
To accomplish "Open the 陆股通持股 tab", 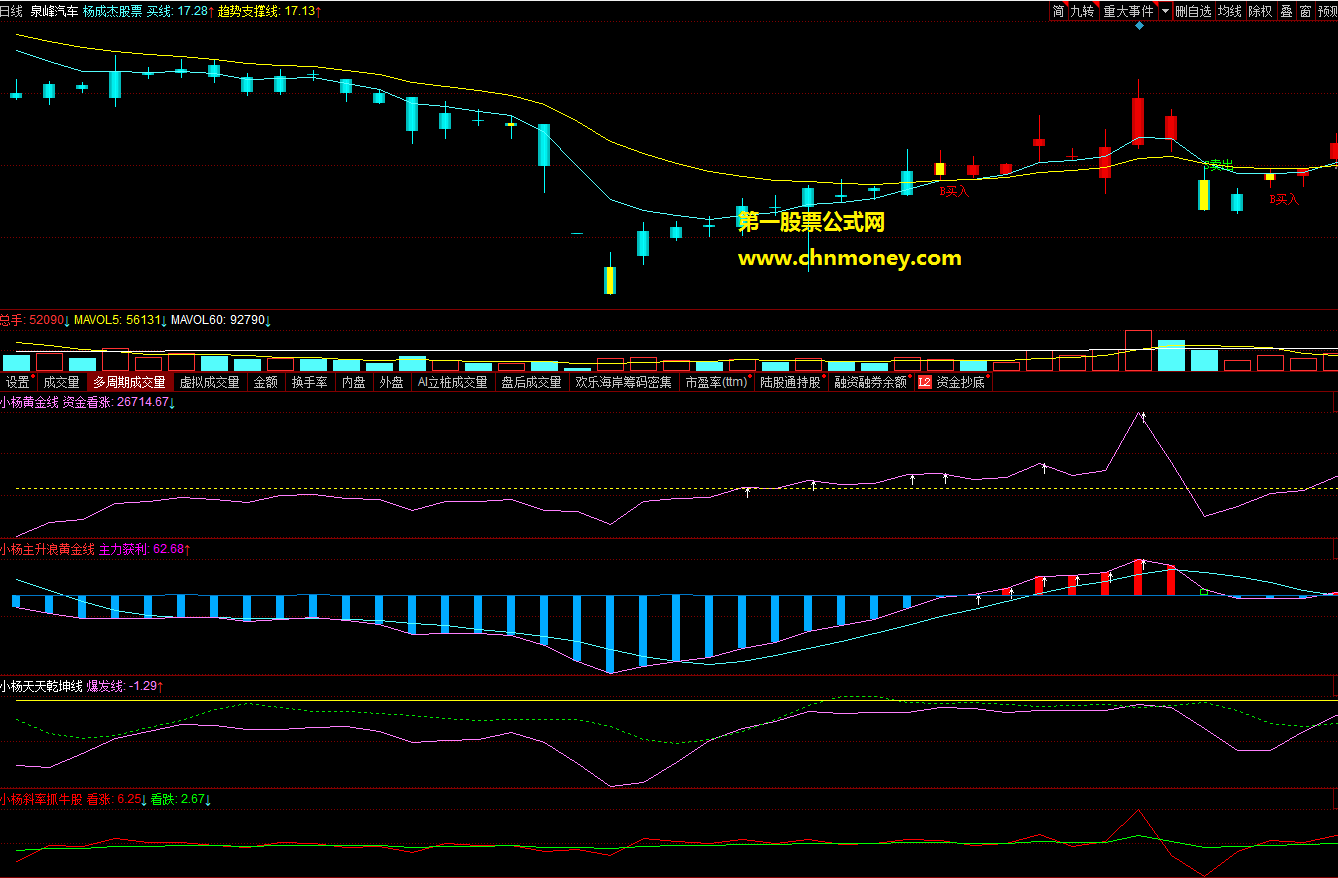I will click(791, 382).
